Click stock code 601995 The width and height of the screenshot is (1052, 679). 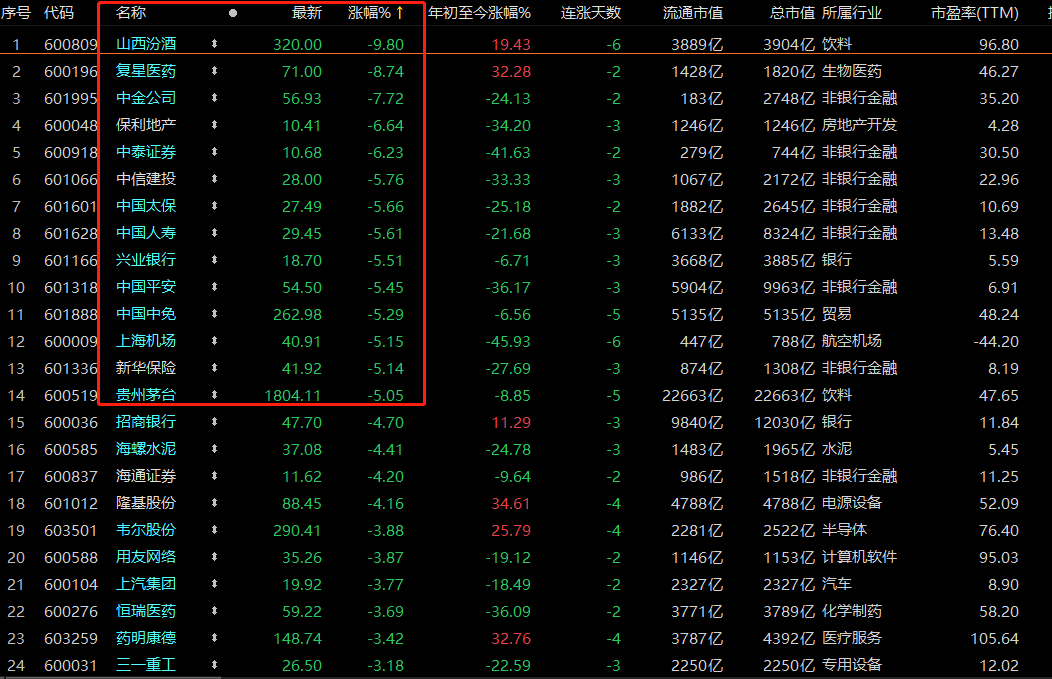(x=70, y=99)
